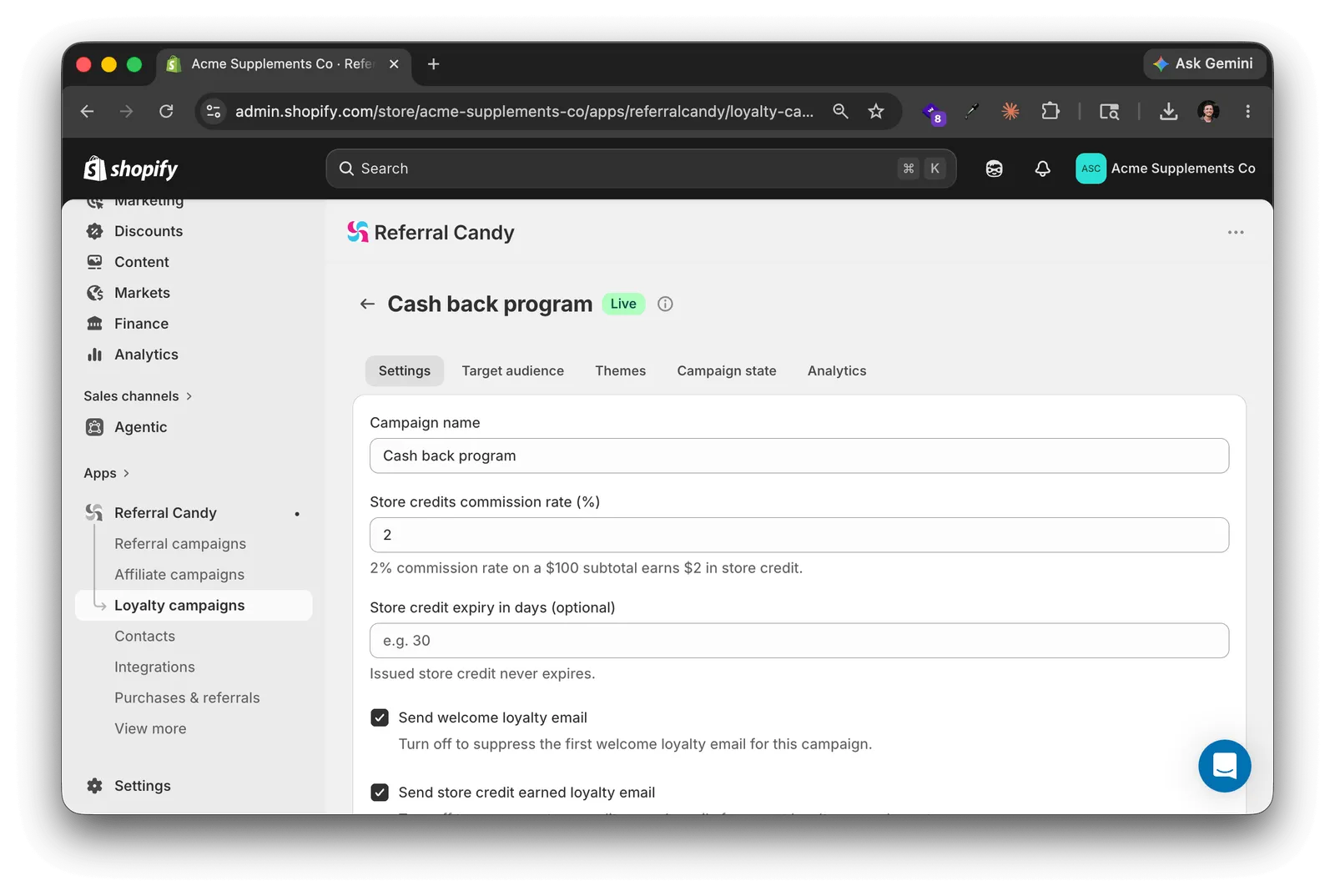Click the Shopify logo
Viewport: 1335px width, 896px height.
click(131, 169)
